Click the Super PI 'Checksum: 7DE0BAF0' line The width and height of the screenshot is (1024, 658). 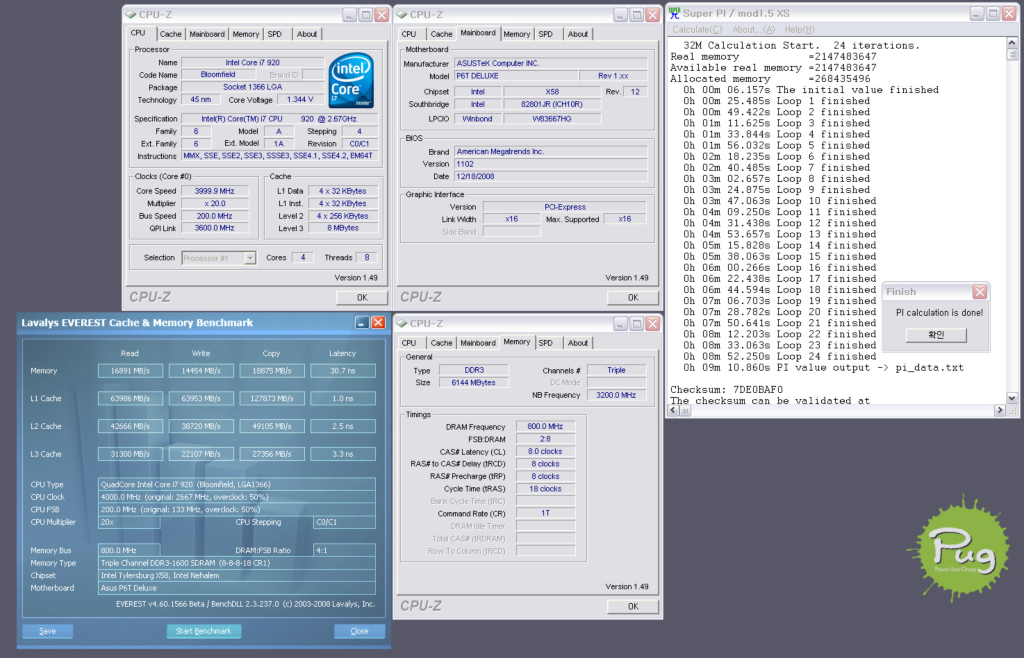[726, 390]
